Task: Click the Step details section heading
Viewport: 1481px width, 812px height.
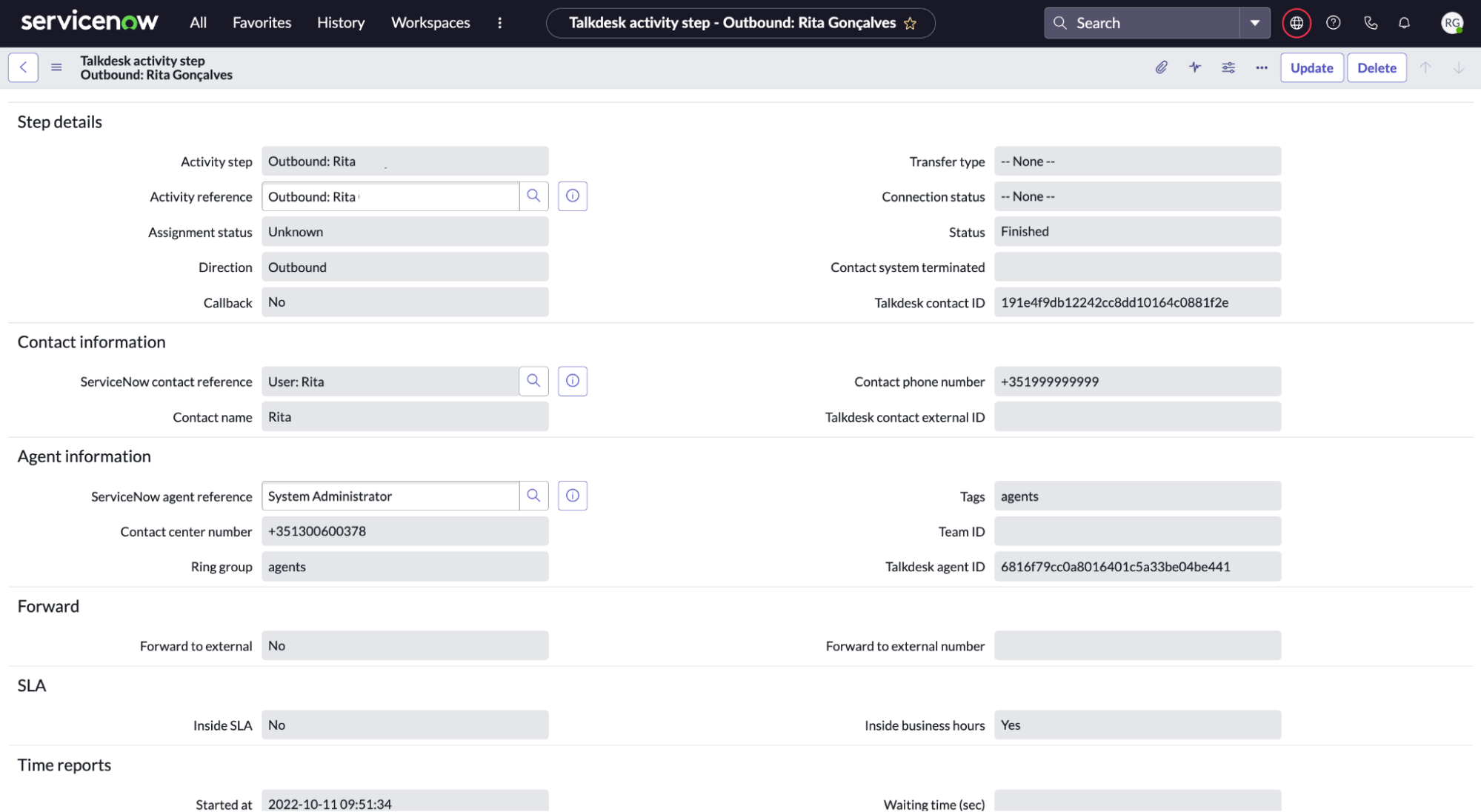Action: tap(60, 122)
